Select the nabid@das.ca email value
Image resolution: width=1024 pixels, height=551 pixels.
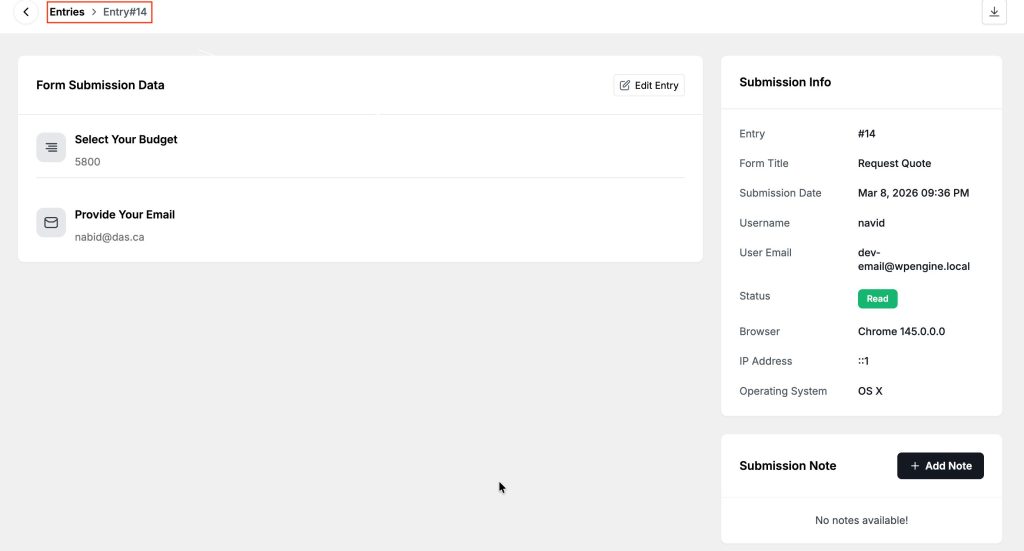pos(109,237)
